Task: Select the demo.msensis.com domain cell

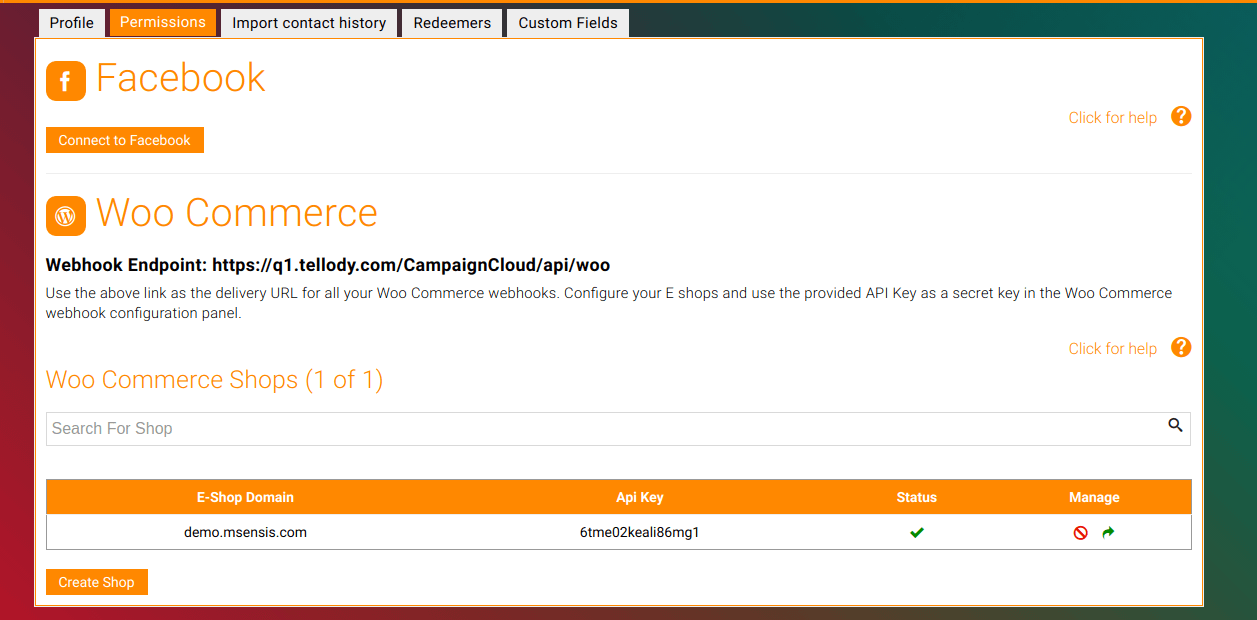Action: coord(245,533)
